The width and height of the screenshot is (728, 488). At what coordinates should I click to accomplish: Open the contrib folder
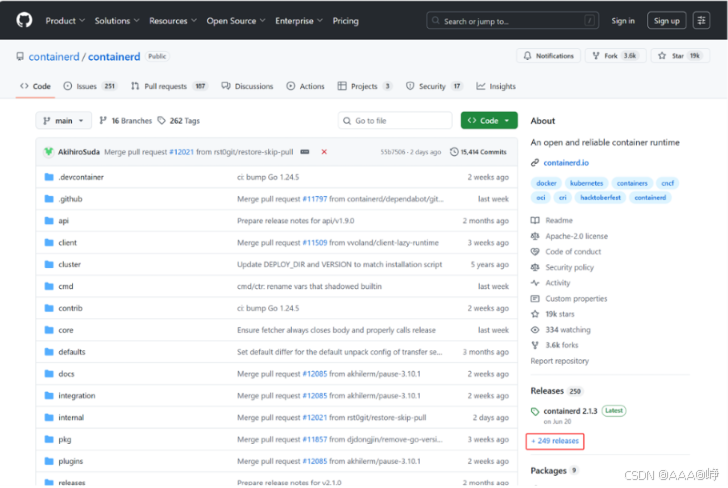pos(70,308)
